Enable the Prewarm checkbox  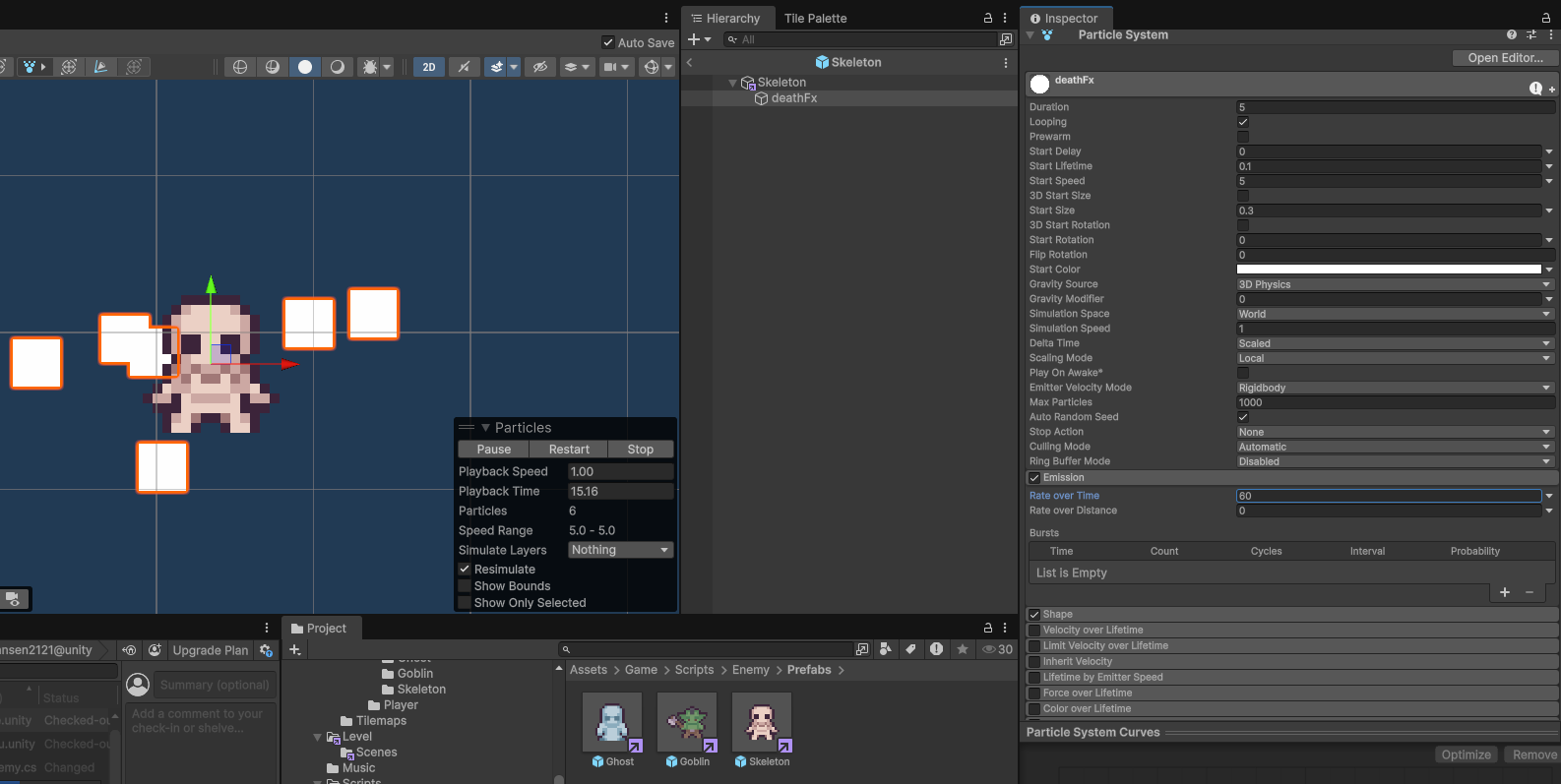[1243, 137]
